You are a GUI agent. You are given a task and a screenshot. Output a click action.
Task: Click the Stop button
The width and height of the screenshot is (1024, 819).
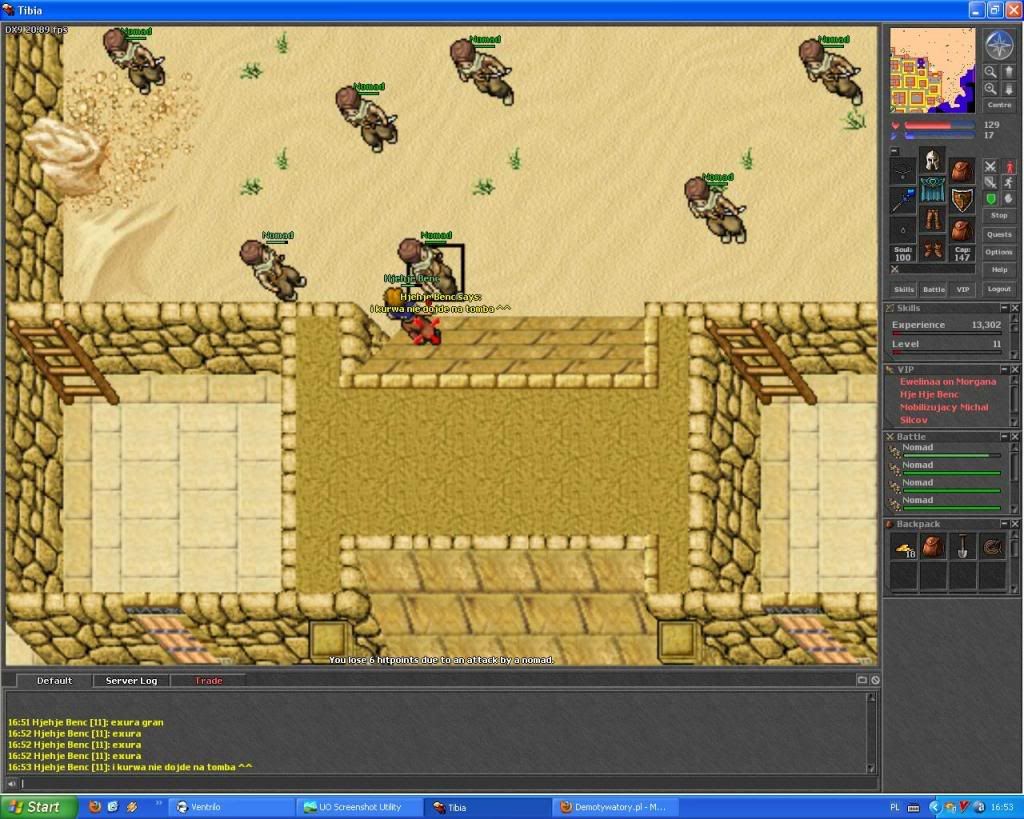tap(999, 216)
